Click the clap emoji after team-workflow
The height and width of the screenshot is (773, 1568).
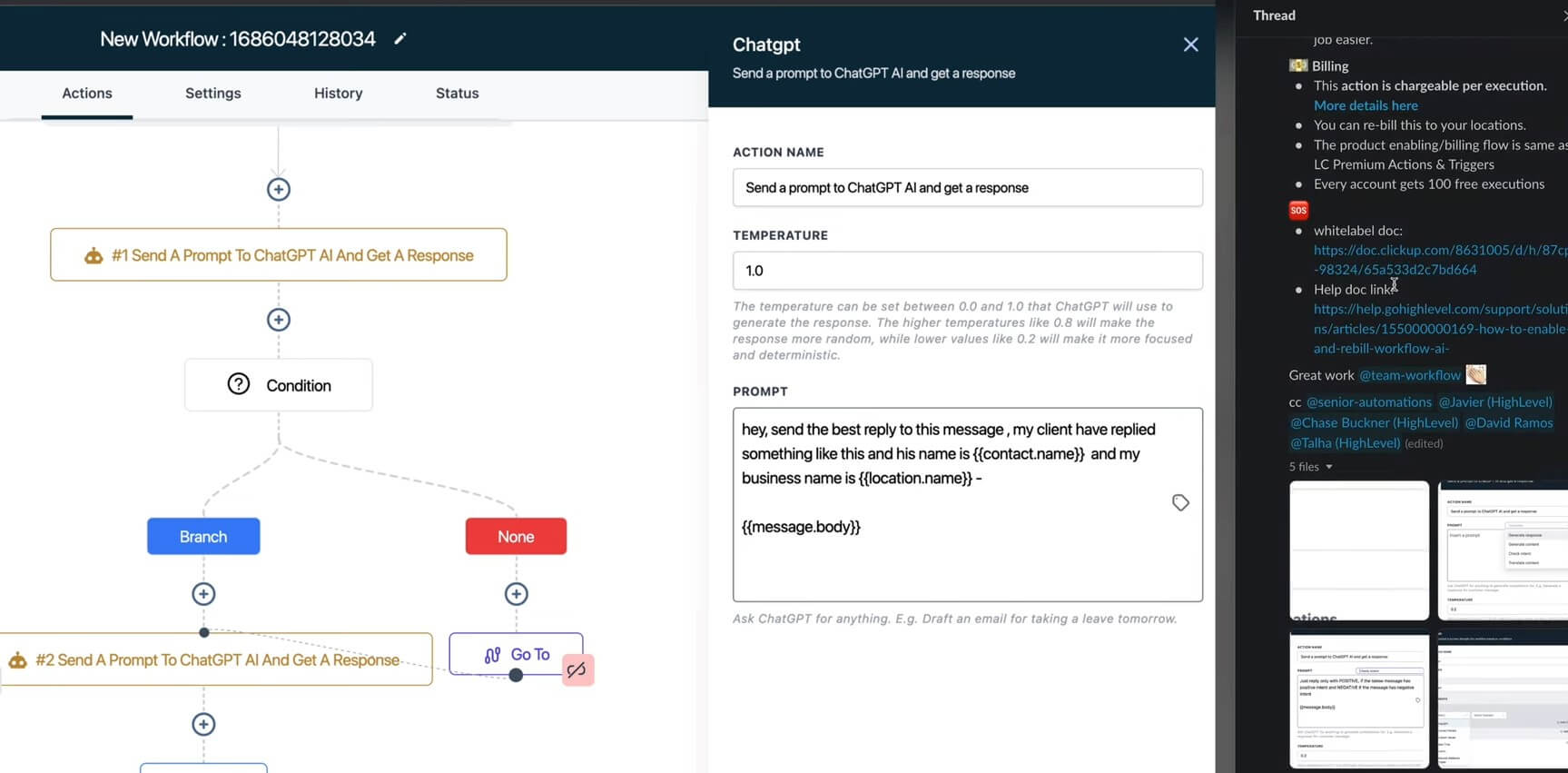(x=1476, y=374)
